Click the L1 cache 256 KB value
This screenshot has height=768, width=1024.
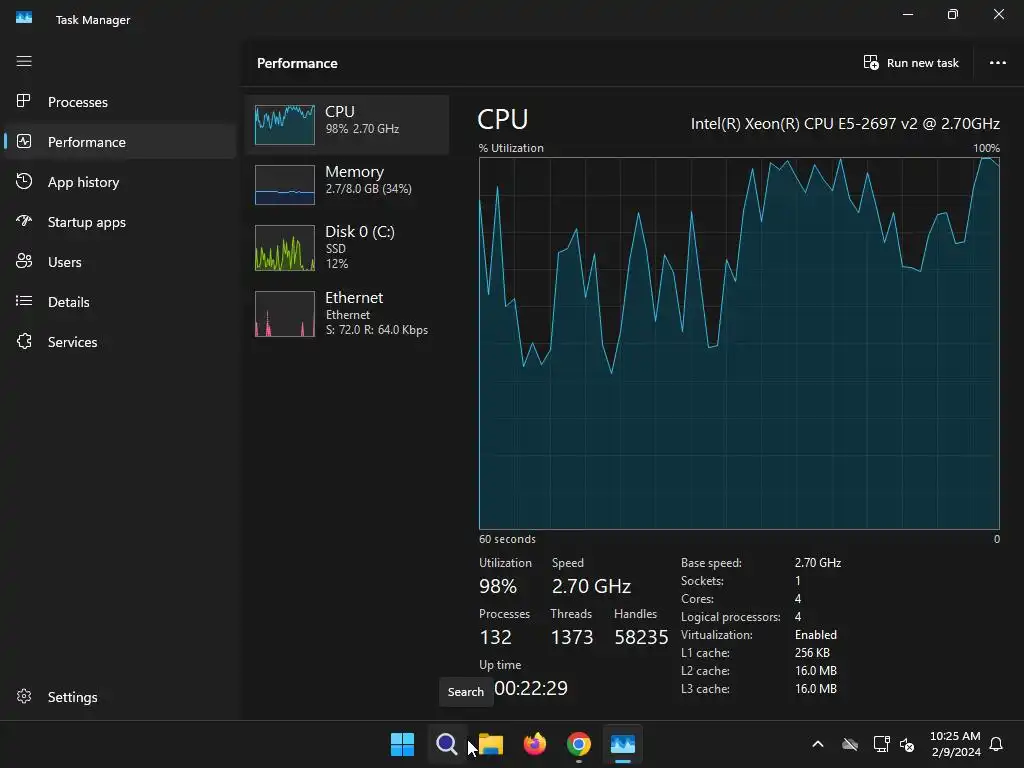[x=812, y=652]
